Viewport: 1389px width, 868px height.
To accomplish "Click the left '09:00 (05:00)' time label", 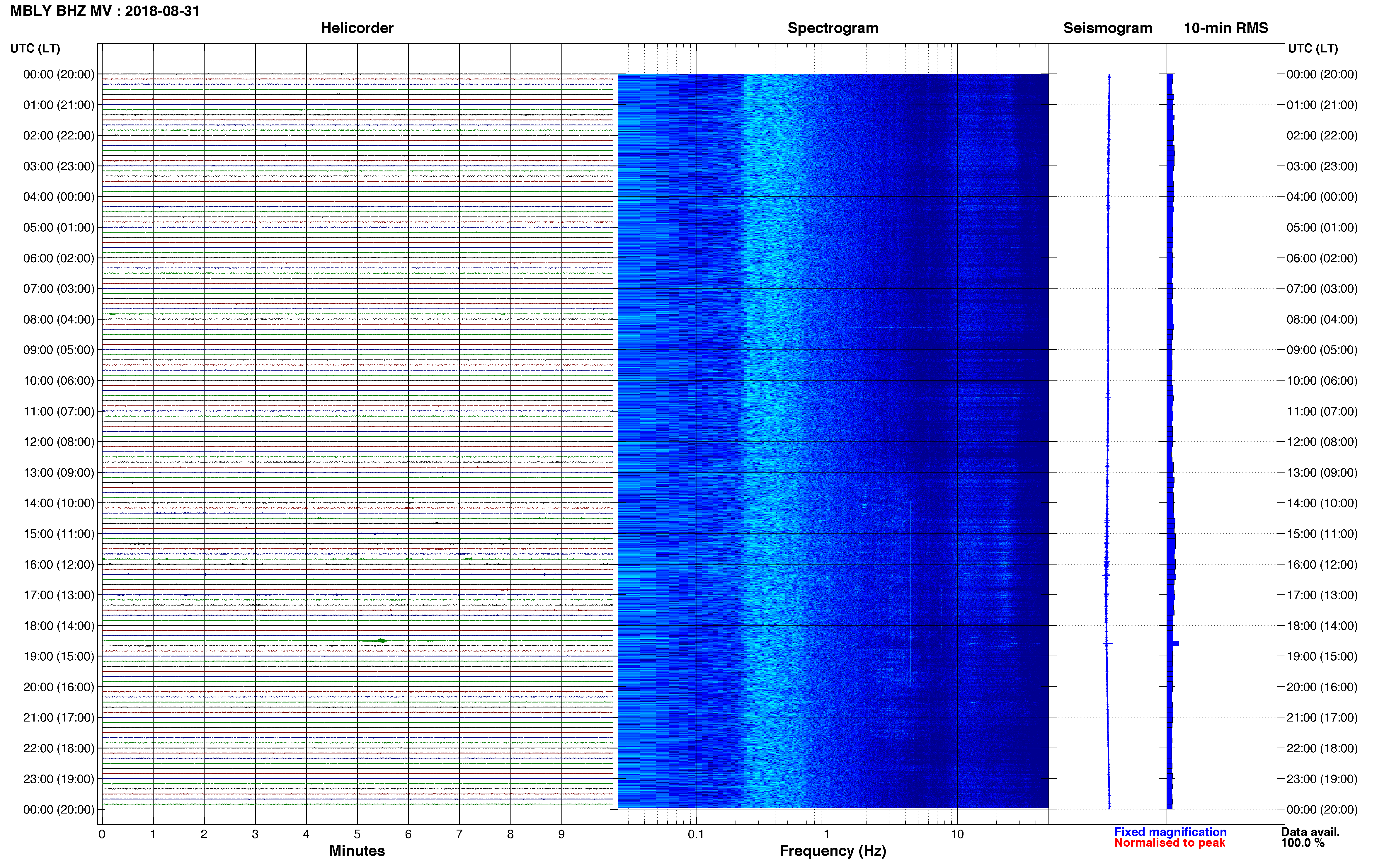I will click(59, 350).
